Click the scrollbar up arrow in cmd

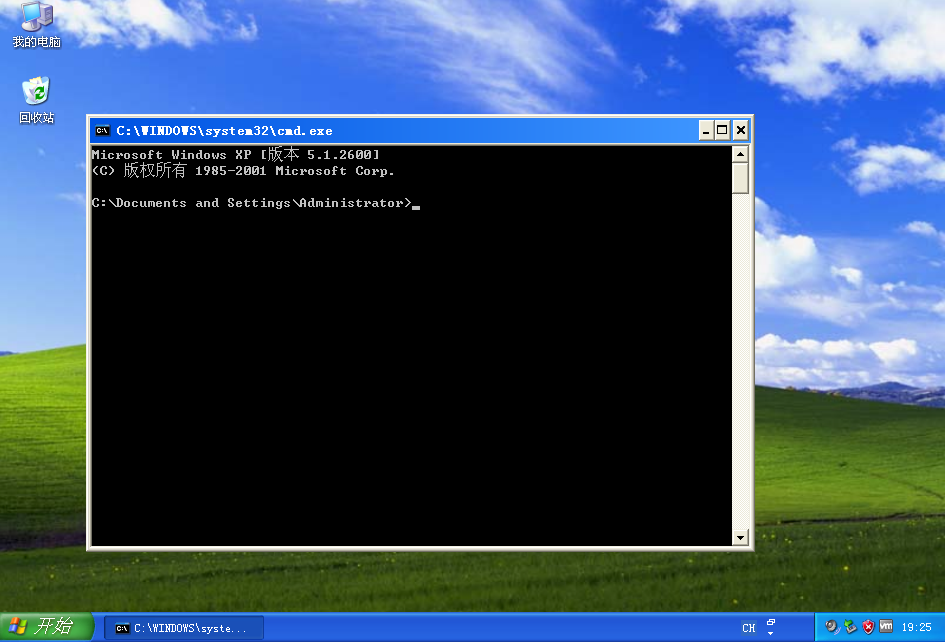(x=740, y=154)
